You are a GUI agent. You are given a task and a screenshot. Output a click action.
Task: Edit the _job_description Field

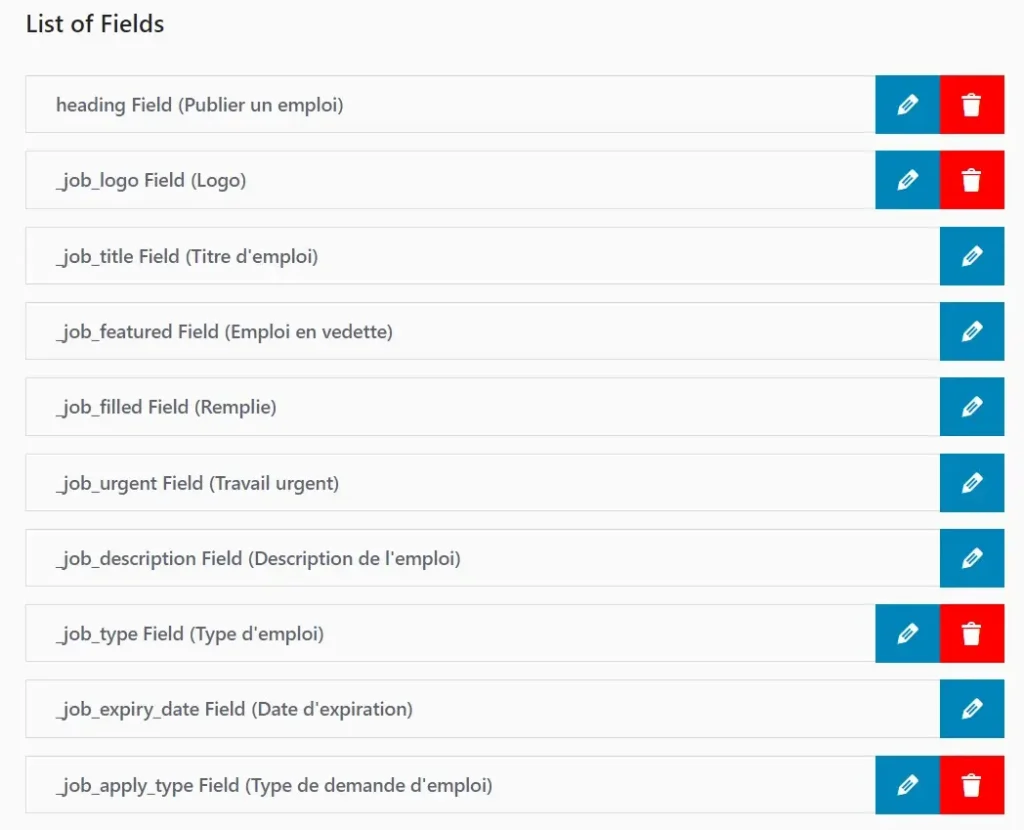pos(971,558)
